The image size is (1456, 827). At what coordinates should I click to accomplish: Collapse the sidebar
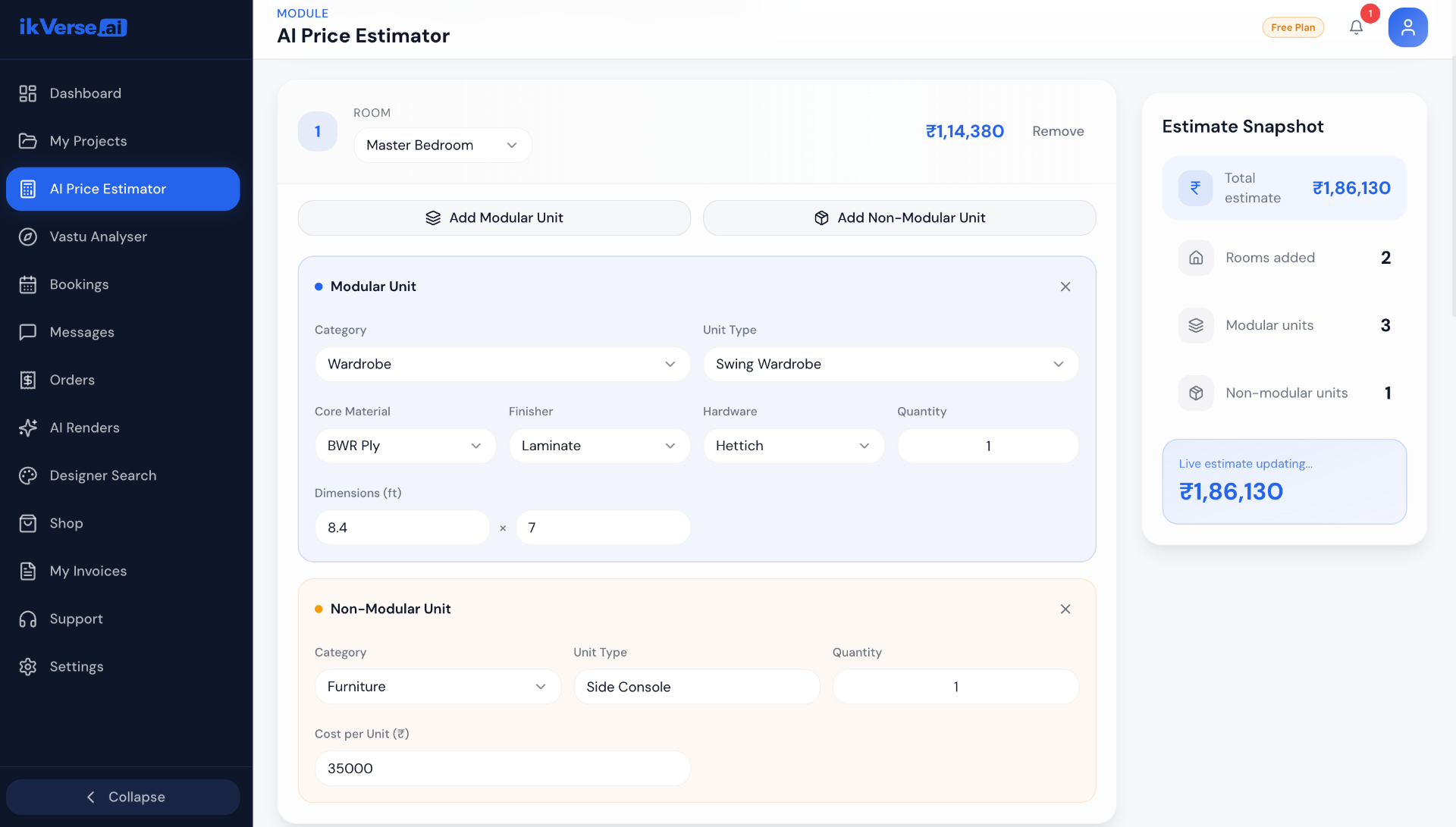[123, 797]
